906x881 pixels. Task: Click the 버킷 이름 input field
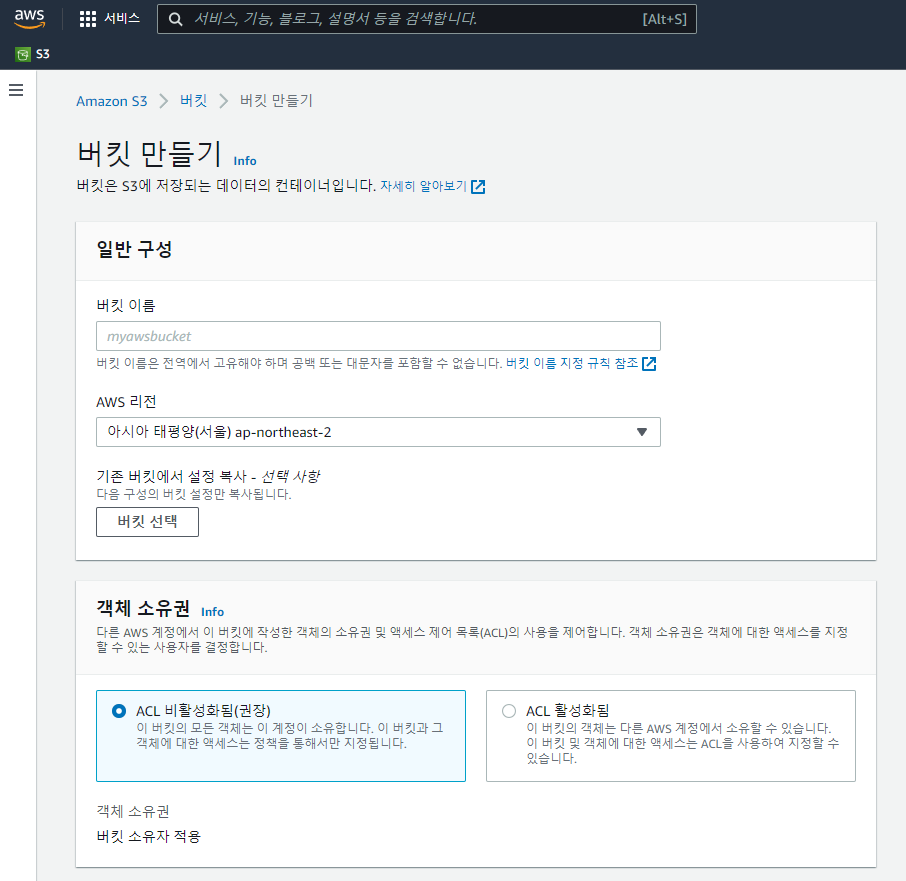[x=378, y=336]
